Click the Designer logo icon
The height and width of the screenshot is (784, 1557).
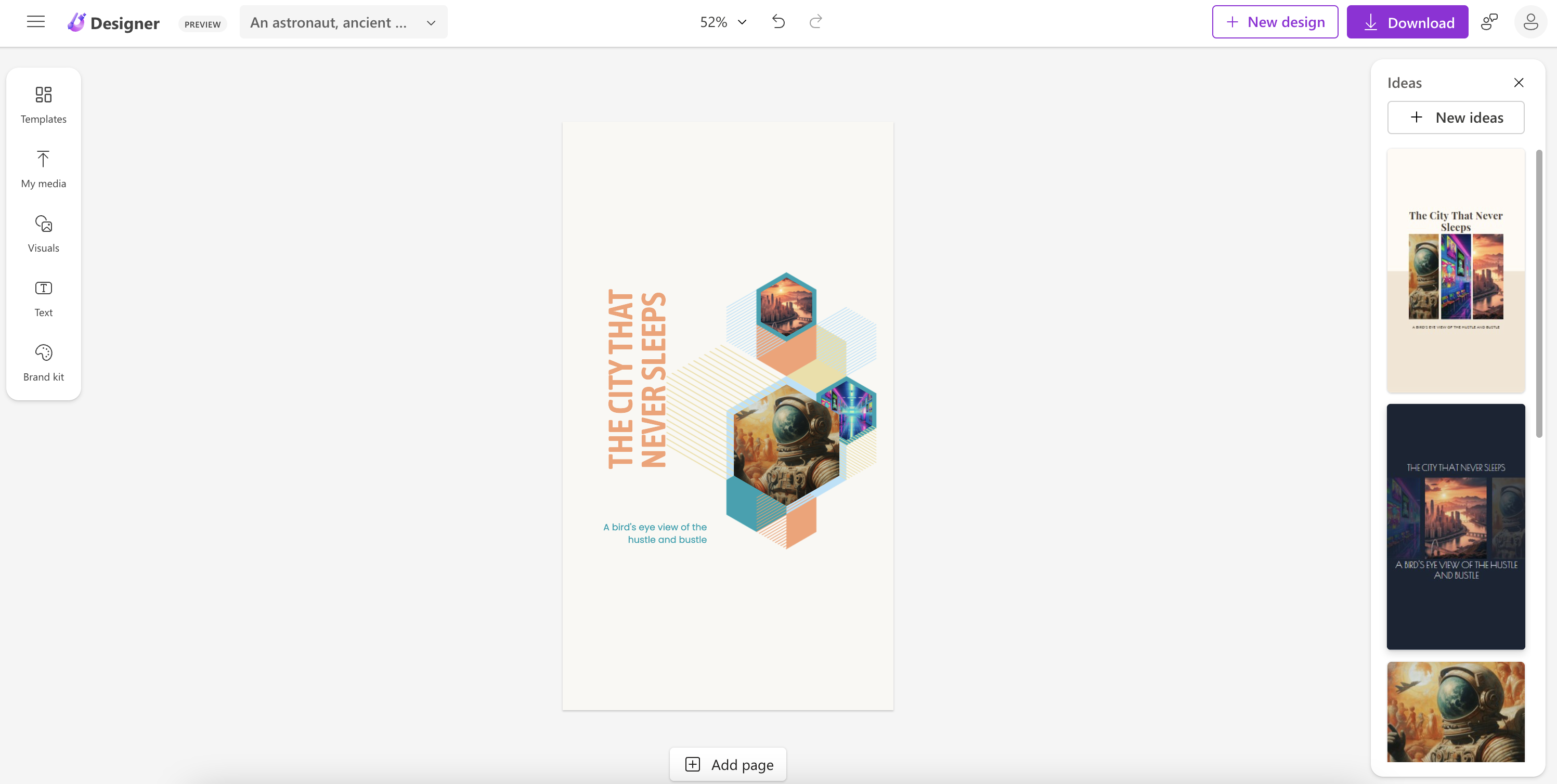[x=76, y=22]
